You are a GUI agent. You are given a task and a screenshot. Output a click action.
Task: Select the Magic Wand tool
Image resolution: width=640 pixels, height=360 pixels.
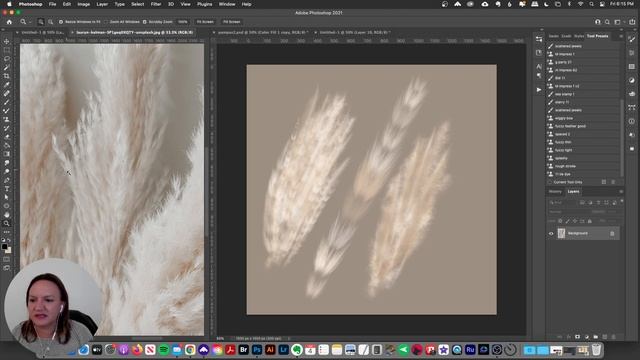coord(7,67)
